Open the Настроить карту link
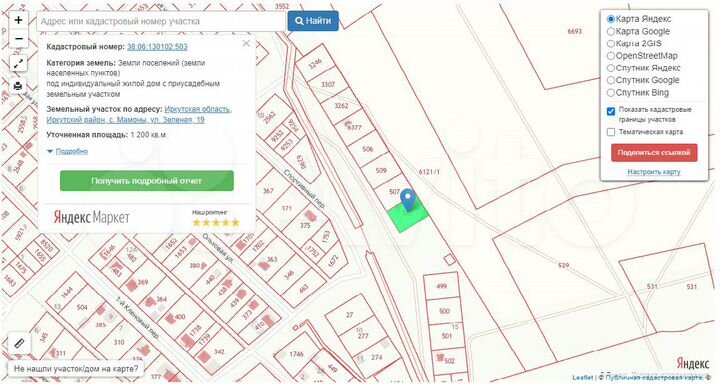Screen dimensions: 720x384 point(654,172)
